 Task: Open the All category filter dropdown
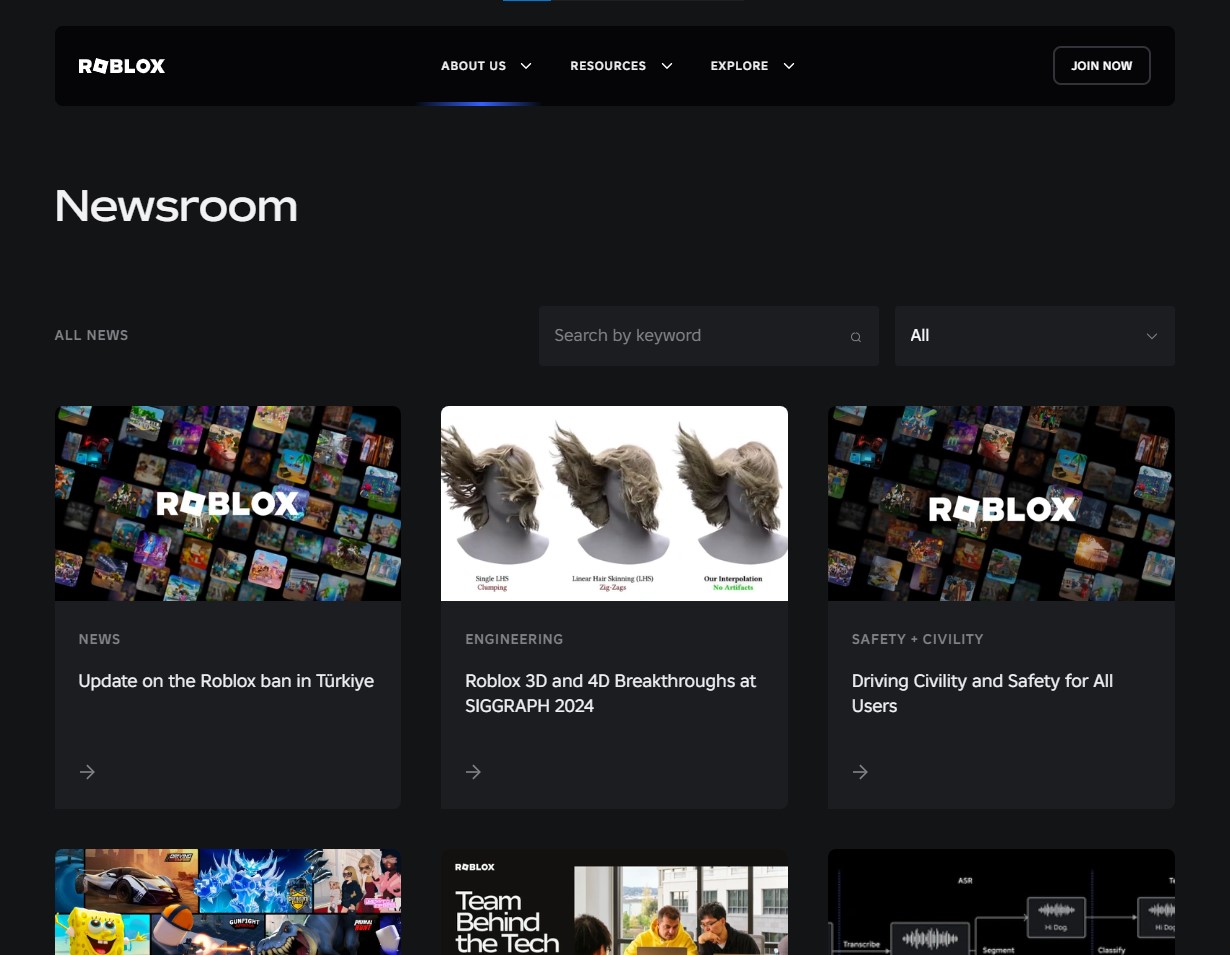(x=1034, y=336)
